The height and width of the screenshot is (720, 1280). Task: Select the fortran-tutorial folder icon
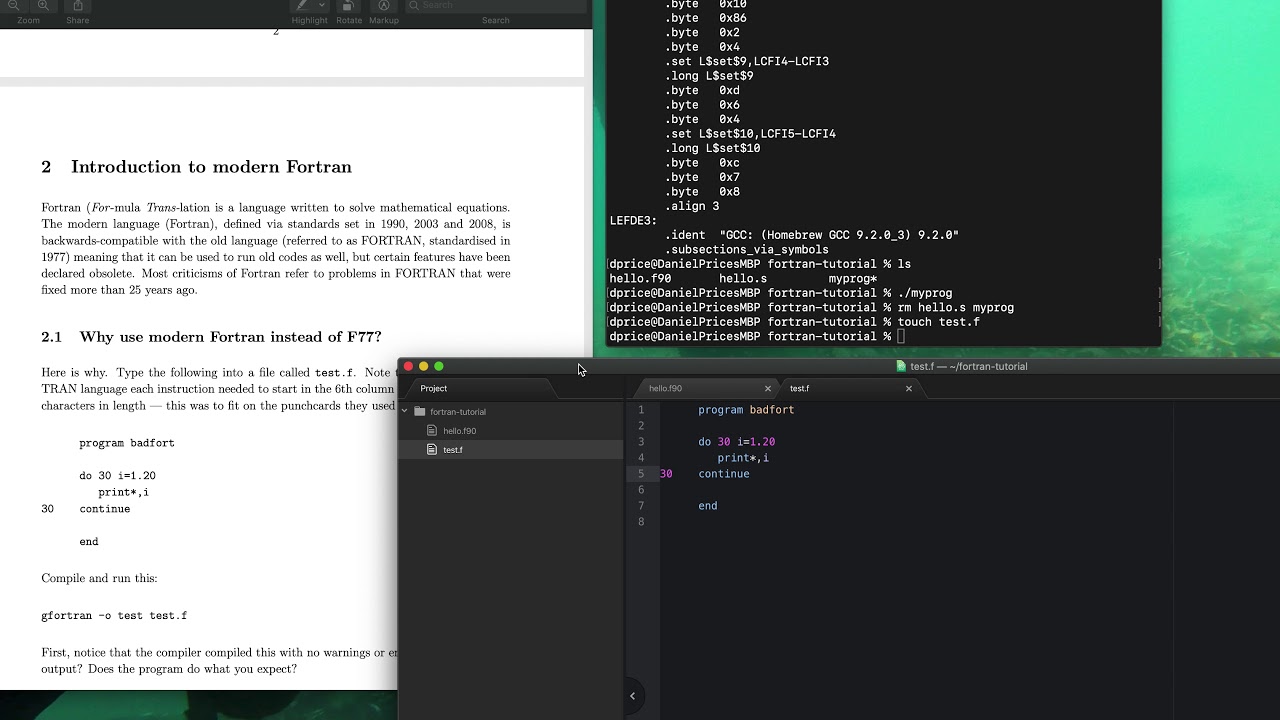[420, 412]
